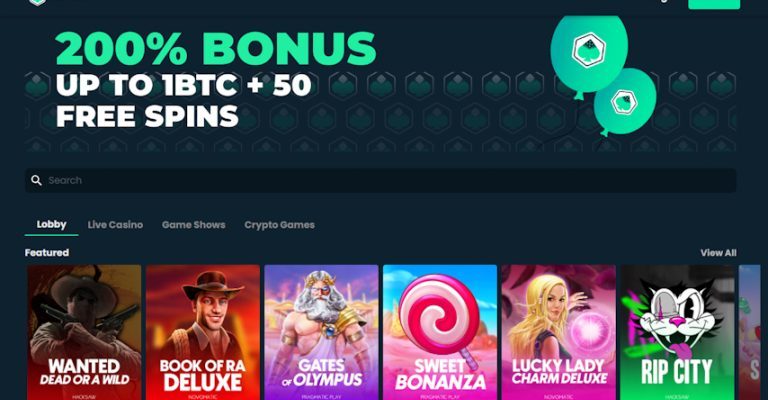Launch Book of Ra Deluxe game
Image resolution: width=768 pixels, height=400 pixels.
(x=203, y=332)
